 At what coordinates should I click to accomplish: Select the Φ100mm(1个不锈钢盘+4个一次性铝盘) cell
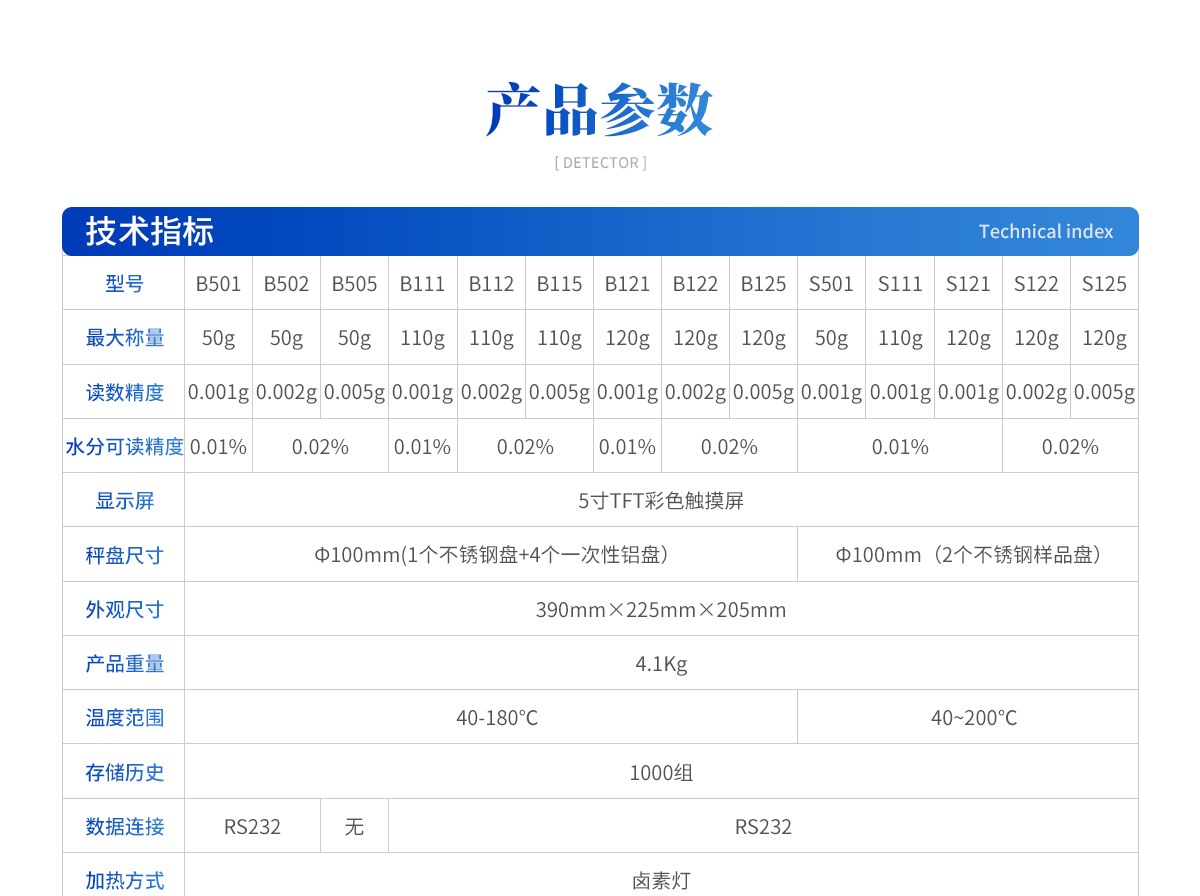(x=491, y=555)
